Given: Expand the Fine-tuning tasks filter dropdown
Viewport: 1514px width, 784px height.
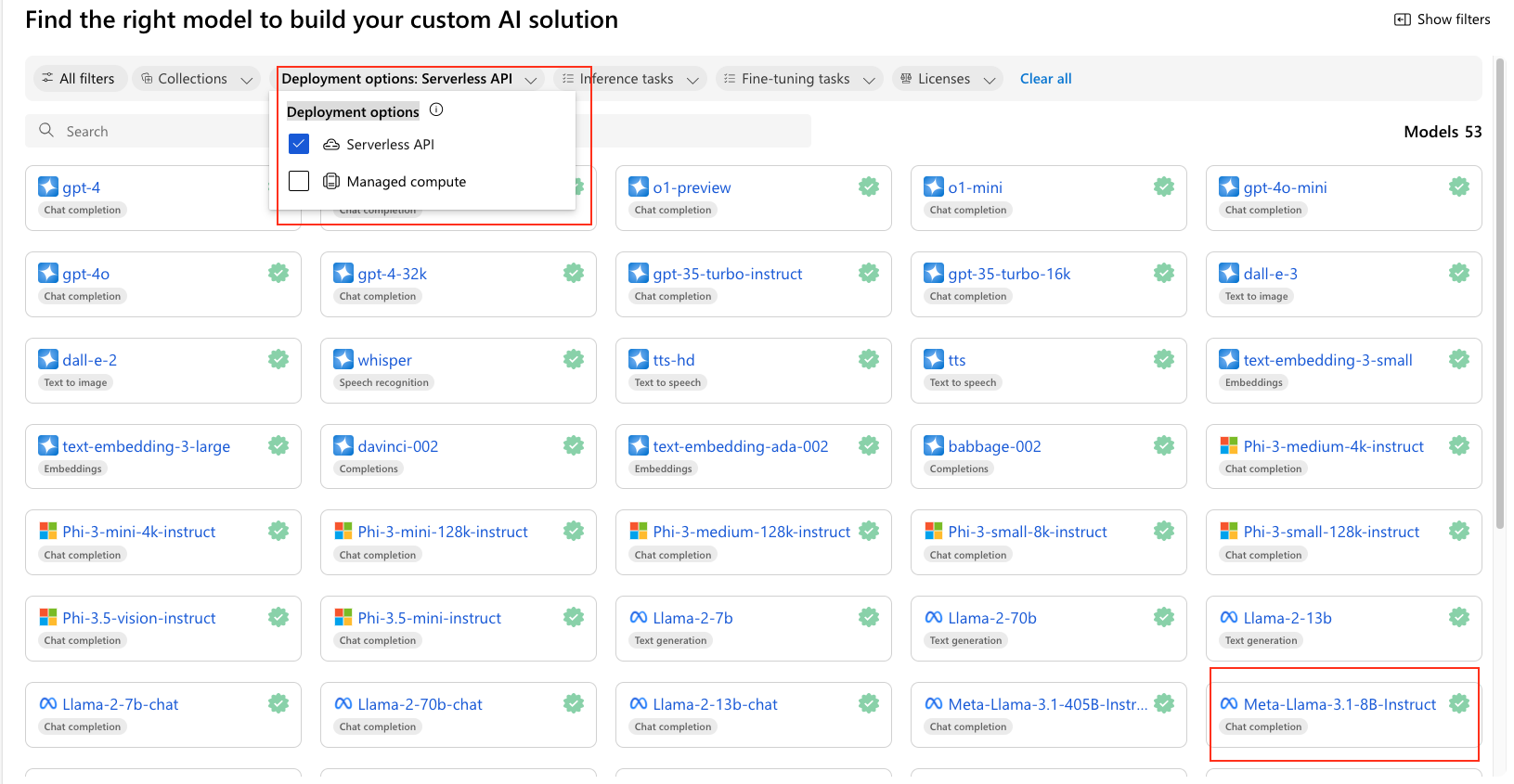Looking at the screenshot, I should tap(799, 79).
